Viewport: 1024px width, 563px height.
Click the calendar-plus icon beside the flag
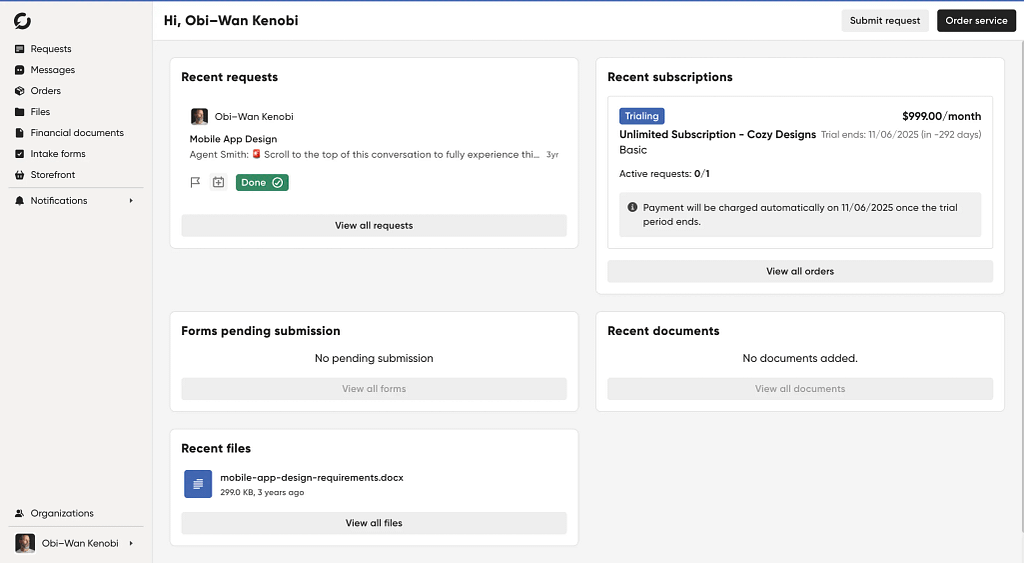218,182
